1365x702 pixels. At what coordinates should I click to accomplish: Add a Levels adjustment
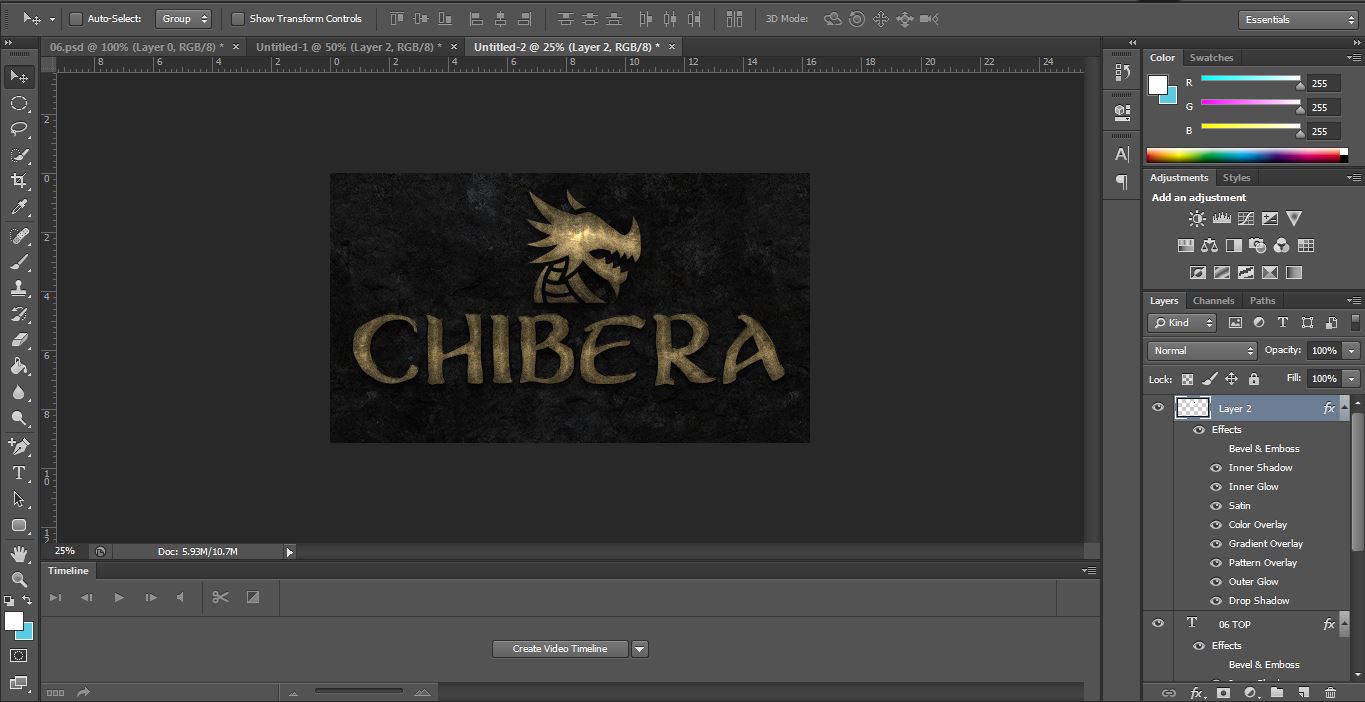[x=1221, y=218]
